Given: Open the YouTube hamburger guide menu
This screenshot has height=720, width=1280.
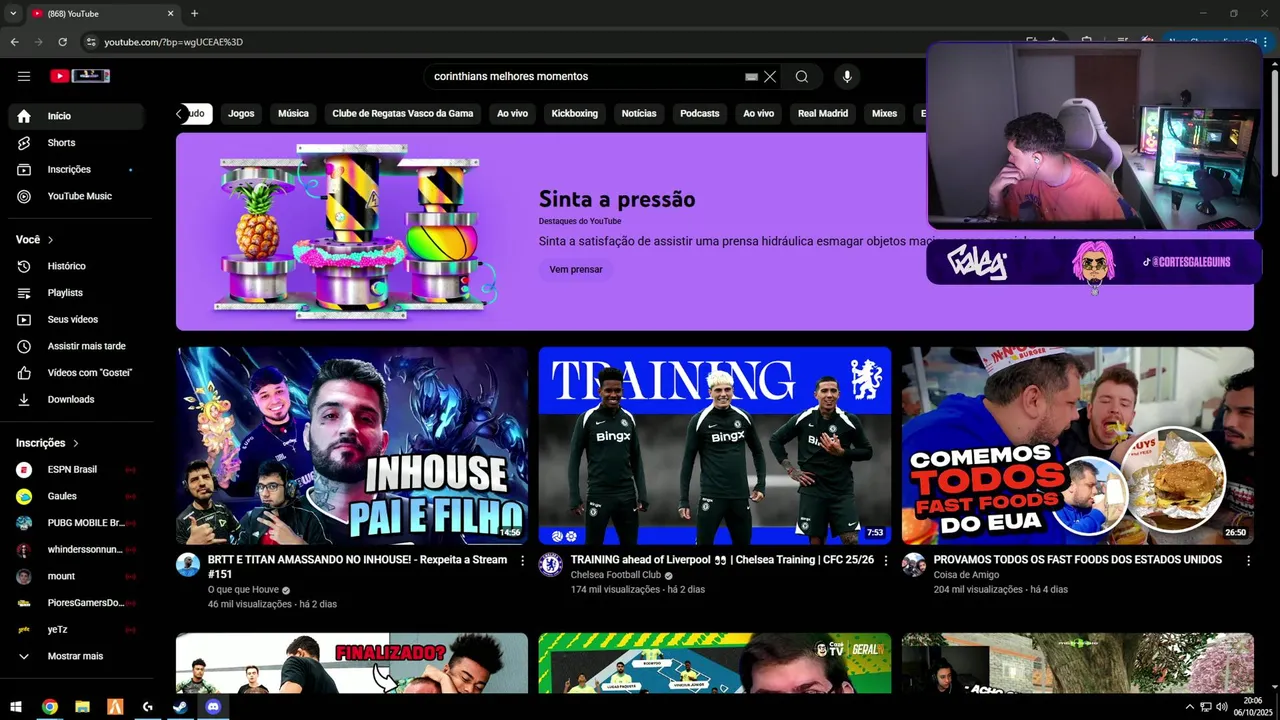Looking at the screenshot, I should (x=24, y=76).
